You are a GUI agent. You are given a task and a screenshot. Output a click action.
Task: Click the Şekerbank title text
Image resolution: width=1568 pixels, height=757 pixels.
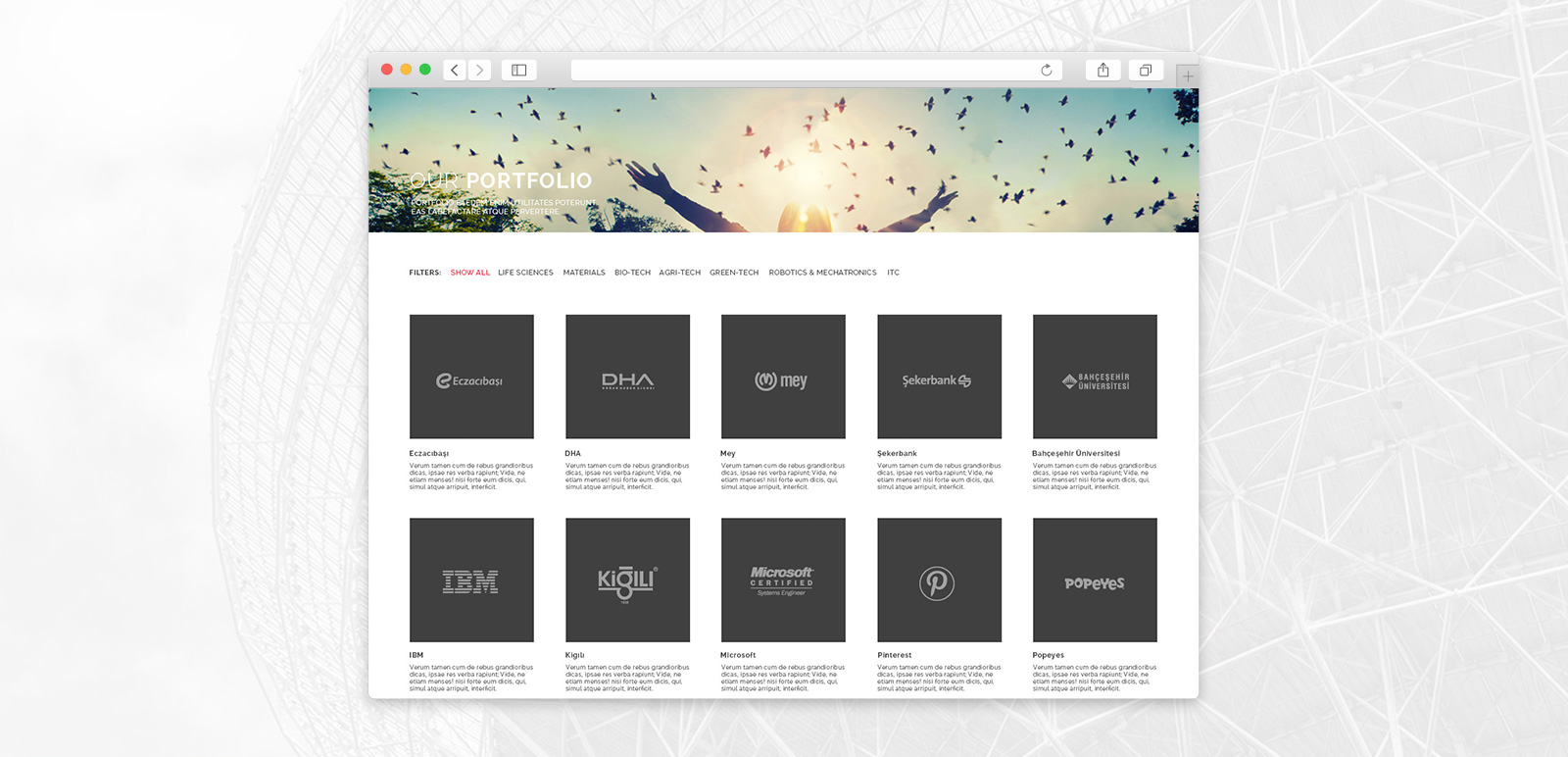(x=897, y=454)
